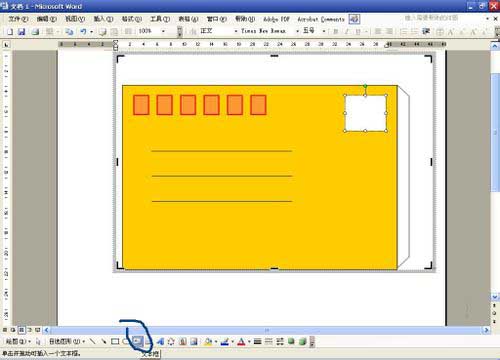Screen dimensions: 500x360
Task: Open the 五号 font size dropdown
Action: (324, 31)
